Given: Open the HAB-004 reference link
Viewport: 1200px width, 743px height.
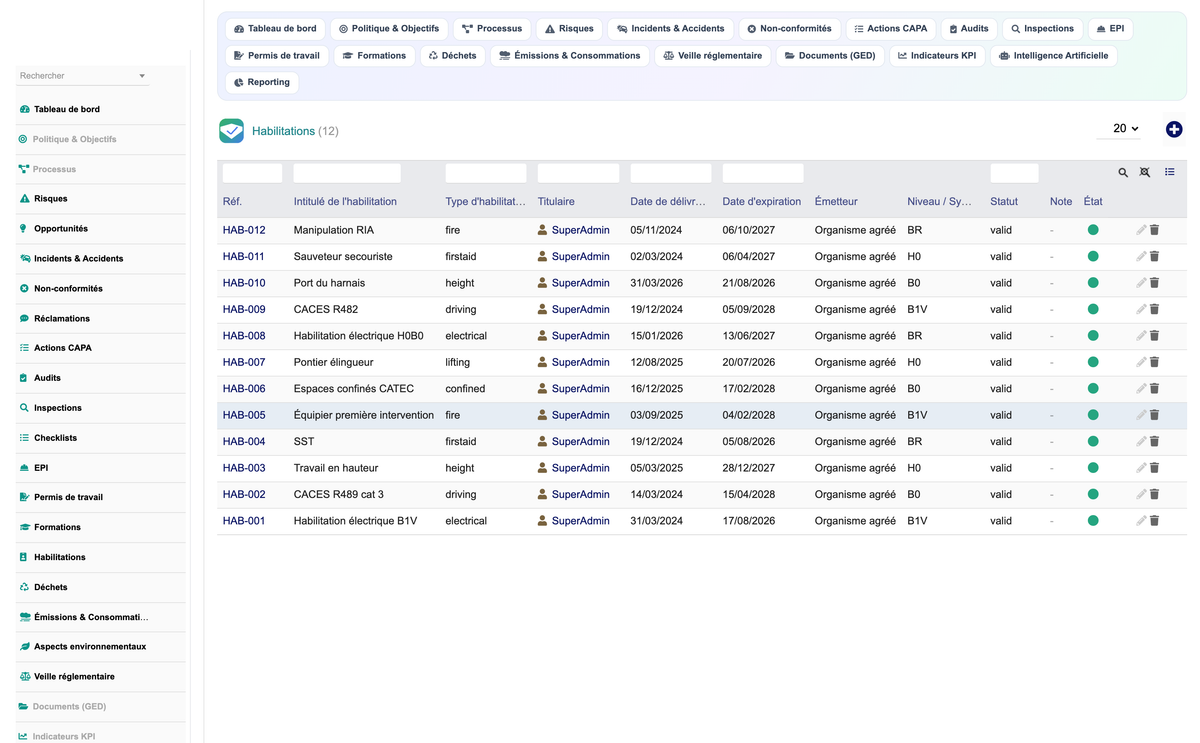Looking at the screenshot, I should 244,442.
